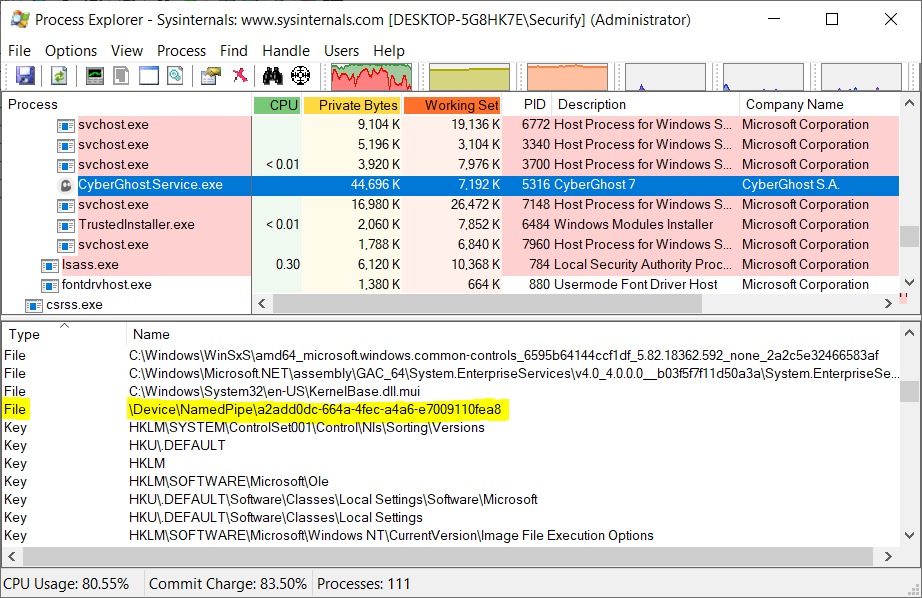The height and width of the screenshot is (598, 922).
Task: Toggle the lower pane toolbar icon
Action: [149, 75]
